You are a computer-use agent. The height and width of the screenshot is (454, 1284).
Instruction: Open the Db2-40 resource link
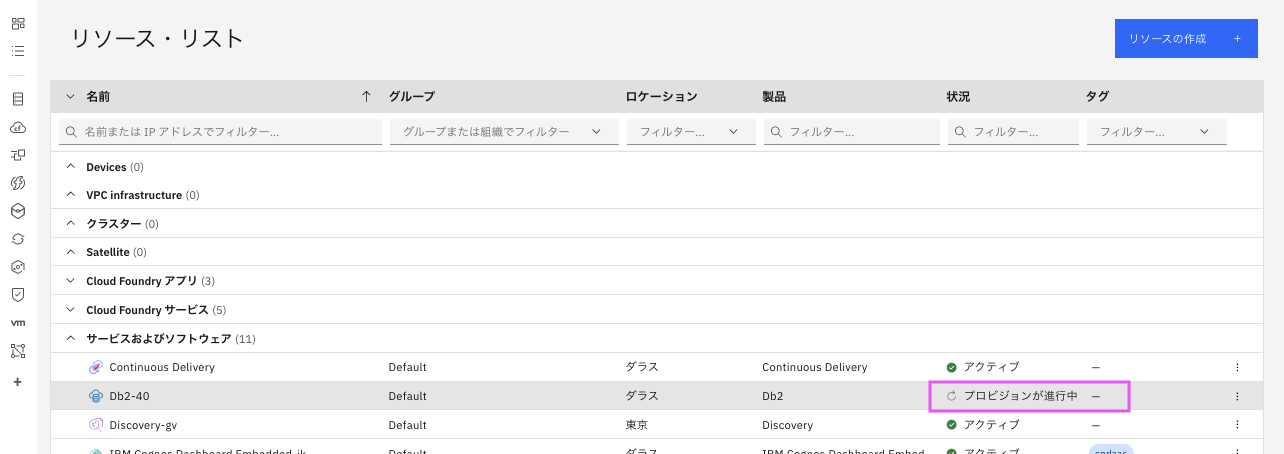click(129, 396)
